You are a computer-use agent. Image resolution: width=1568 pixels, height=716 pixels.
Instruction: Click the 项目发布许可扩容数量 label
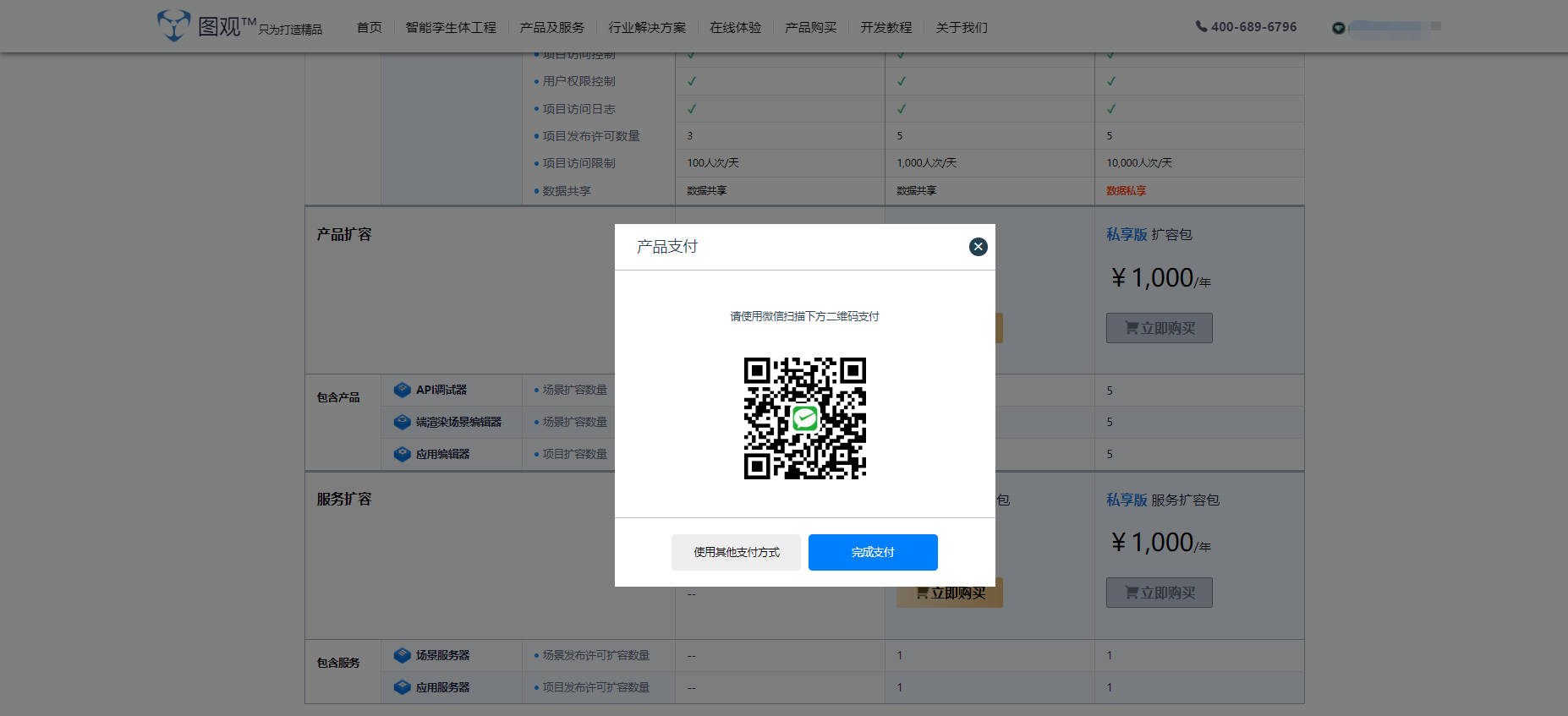coord(595,687)
